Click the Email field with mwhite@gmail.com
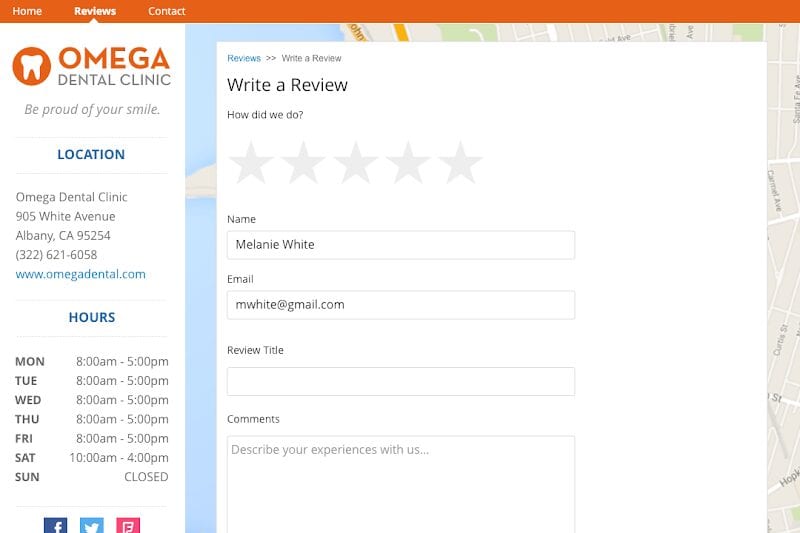Screen dimensions: 800x533 pyautogui.click(x=401, y=305)
